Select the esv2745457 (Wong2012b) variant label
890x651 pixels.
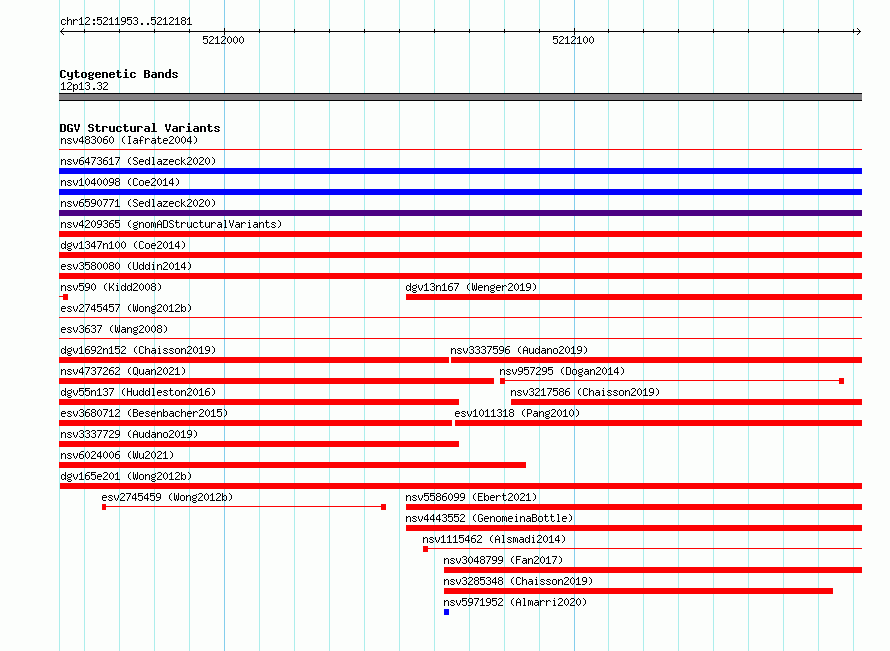pyautogui.click(x=126, y=308)
